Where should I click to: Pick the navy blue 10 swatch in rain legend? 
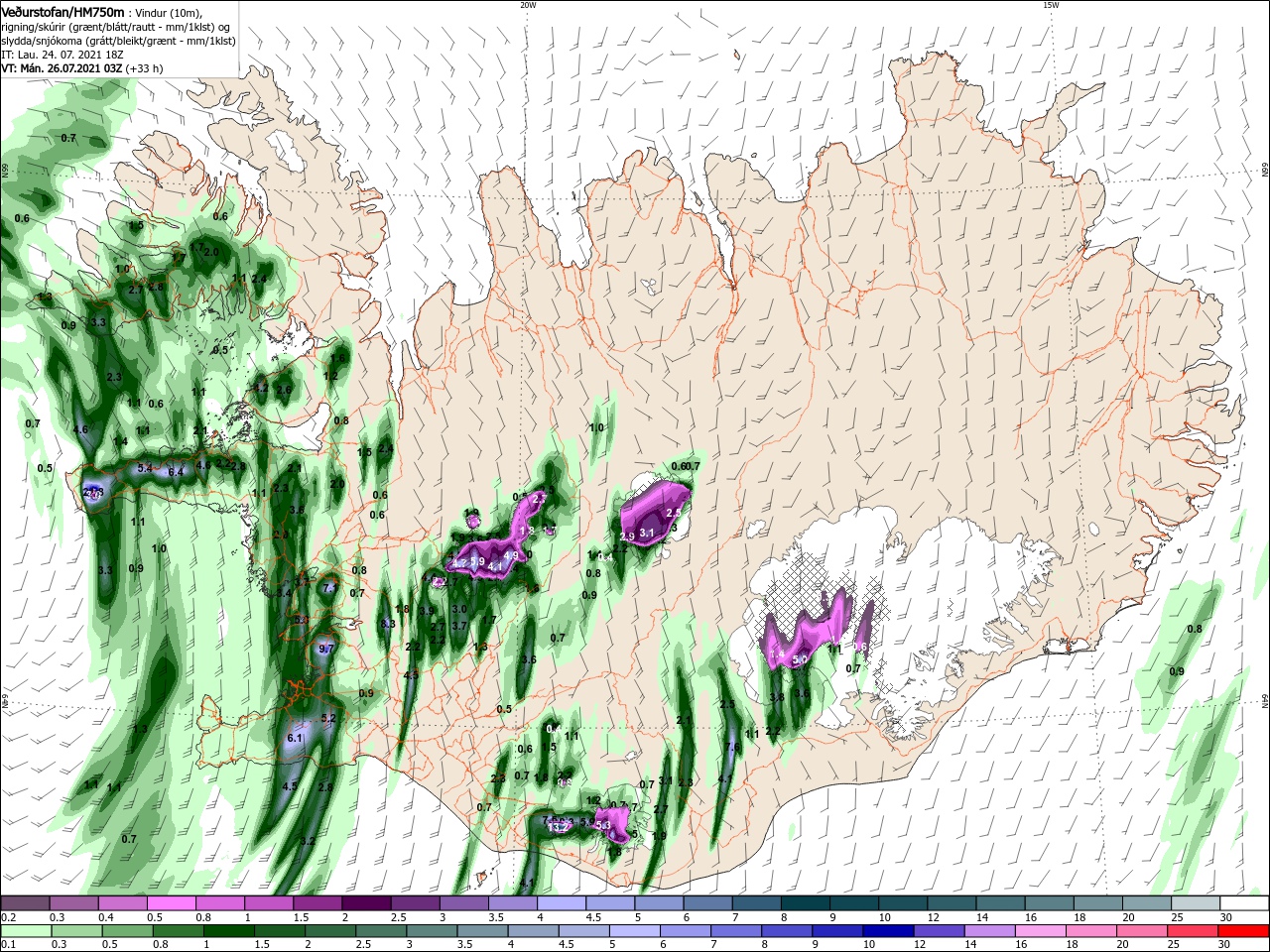[887, 931]
